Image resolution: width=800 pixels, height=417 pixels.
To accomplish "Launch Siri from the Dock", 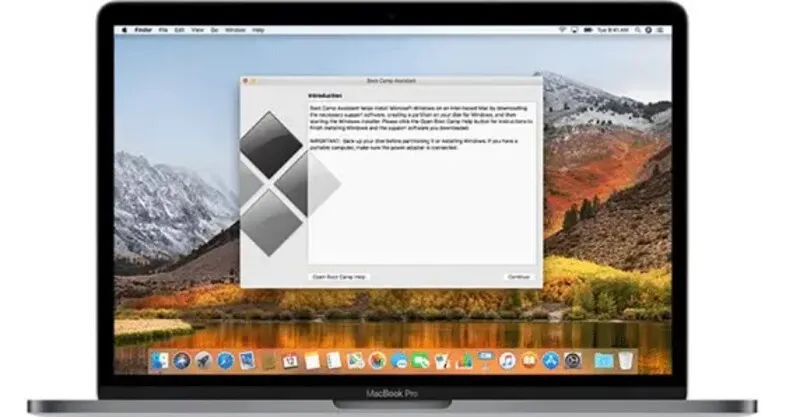I will coord(182,361).
